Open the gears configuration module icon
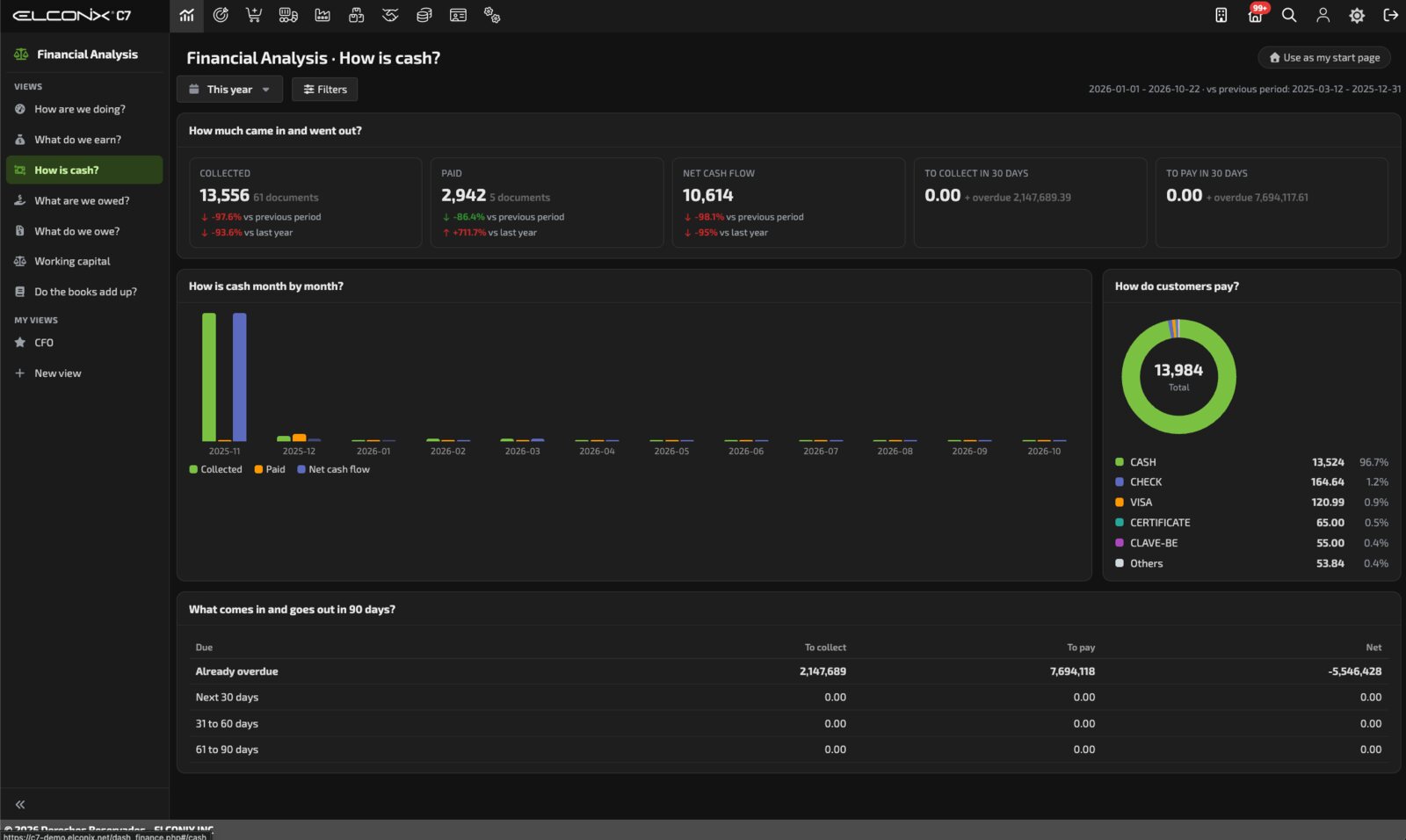The width and height of the screenshot is (1406, 840). (x=492, y=15)
